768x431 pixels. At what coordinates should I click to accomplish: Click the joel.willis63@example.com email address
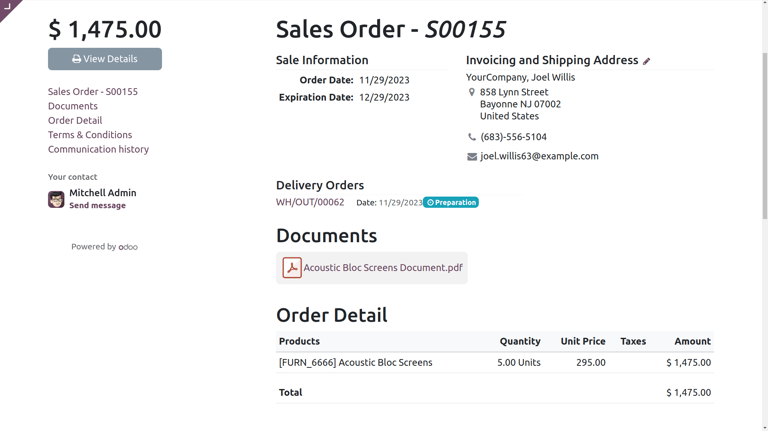click(x=539, y=156)
